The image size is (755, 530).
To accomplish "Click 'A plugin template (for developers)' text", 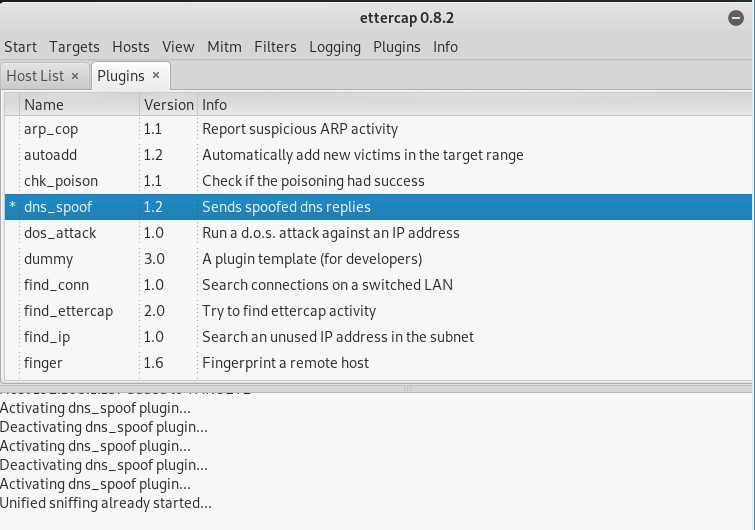I will pos(312,259).
